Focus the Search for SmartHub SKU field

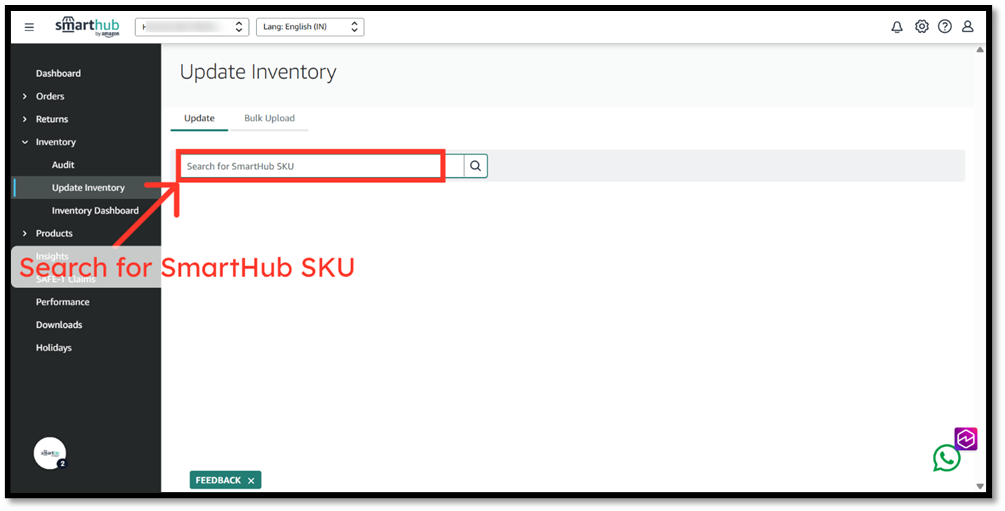coord(320,166)
